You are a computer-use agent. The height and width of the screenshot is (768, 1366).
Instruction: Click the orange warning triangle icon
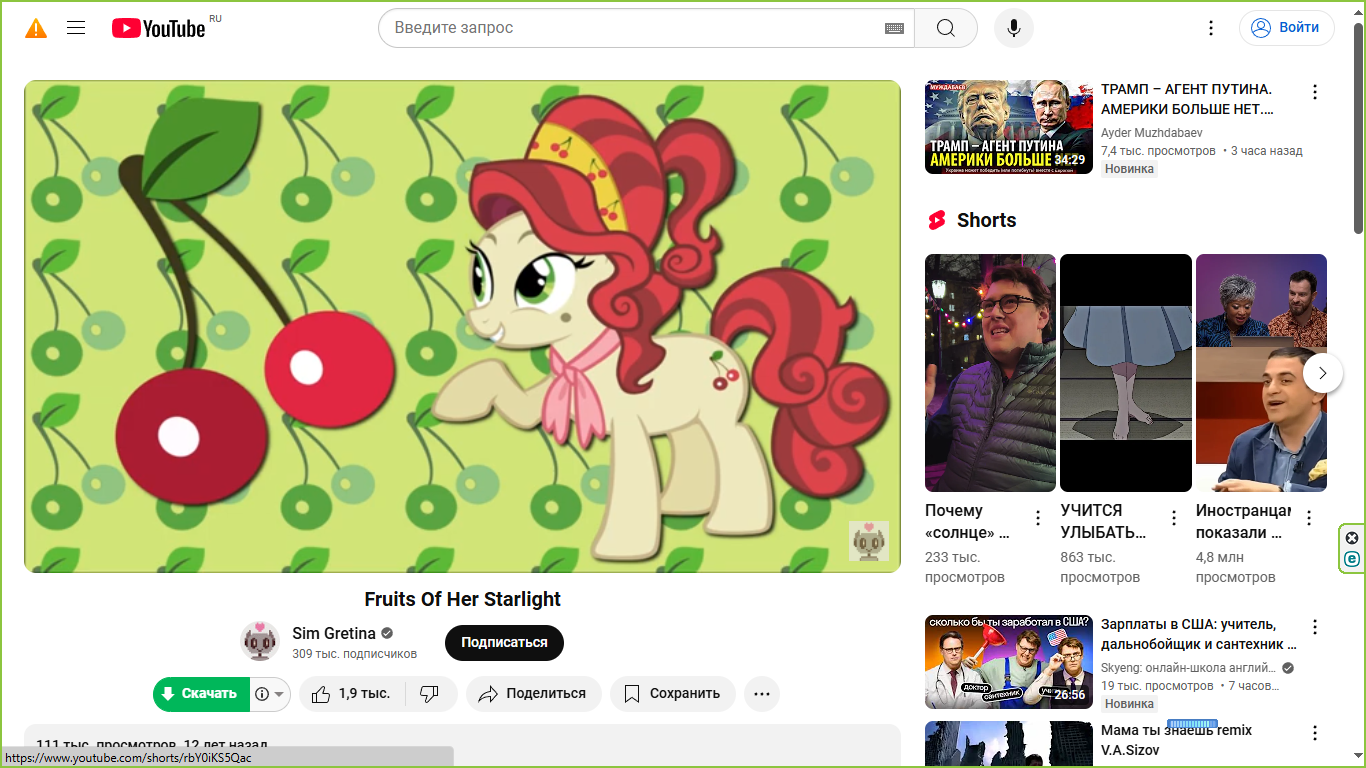point(36,28)
